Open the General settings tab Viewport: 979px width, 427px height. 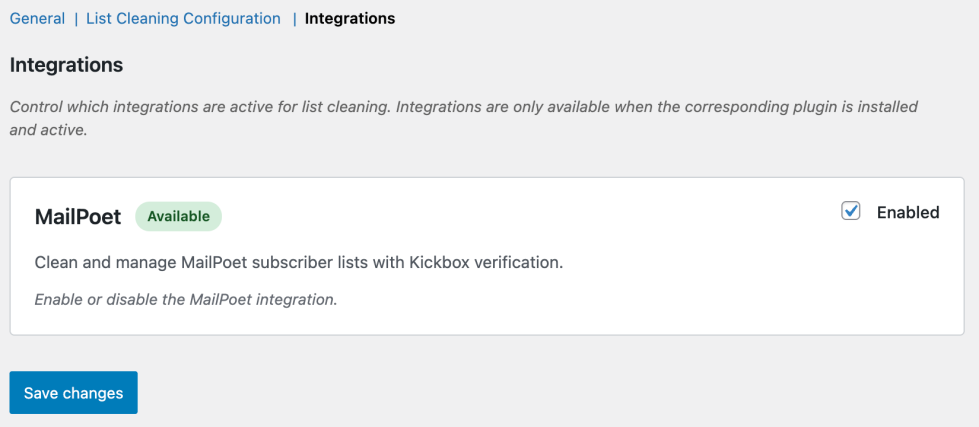pyautogui.click(x=37, y=18)
